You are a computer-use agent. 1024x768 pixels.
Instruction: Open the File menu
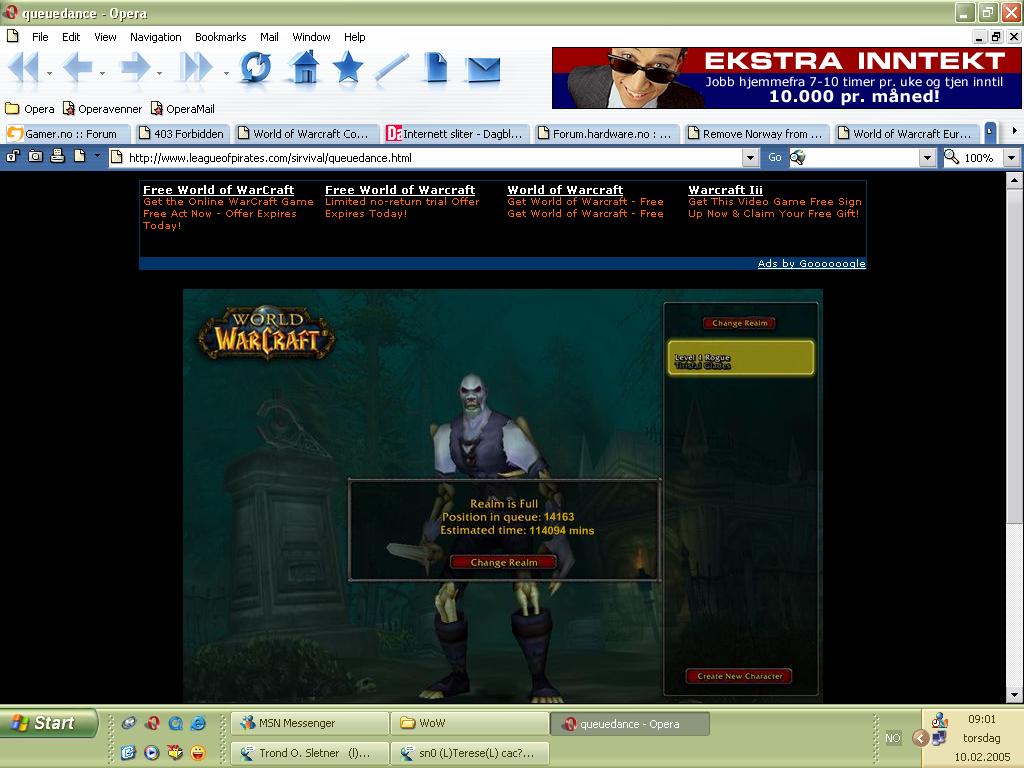click(x=40, y=37)
